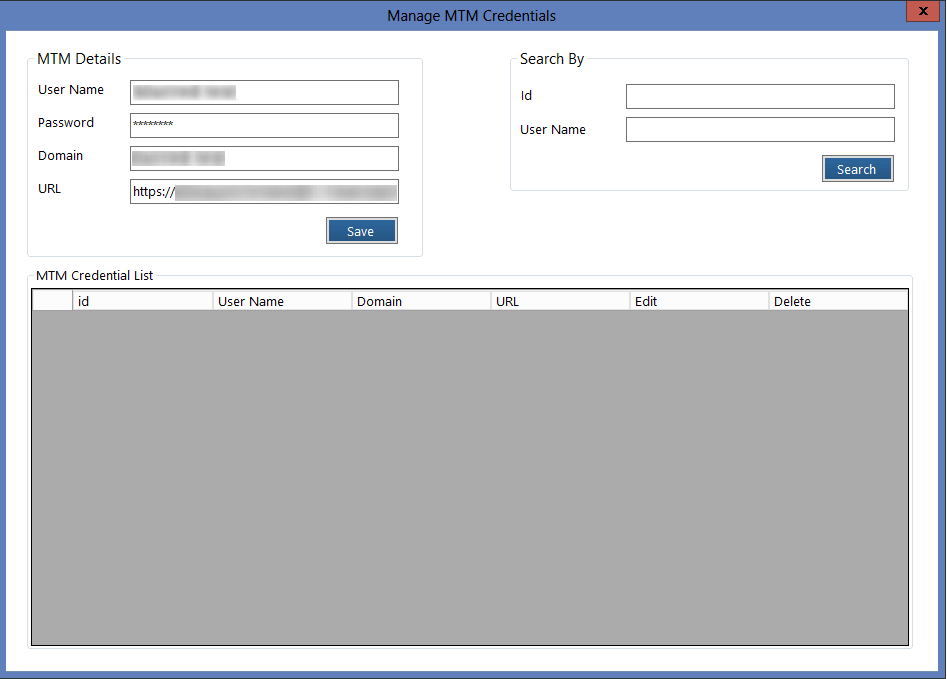The width and height of the screenshot is (947, 679).
Task: Click the Delete column header
Action: pyautogui.click(x=838, y=301)
